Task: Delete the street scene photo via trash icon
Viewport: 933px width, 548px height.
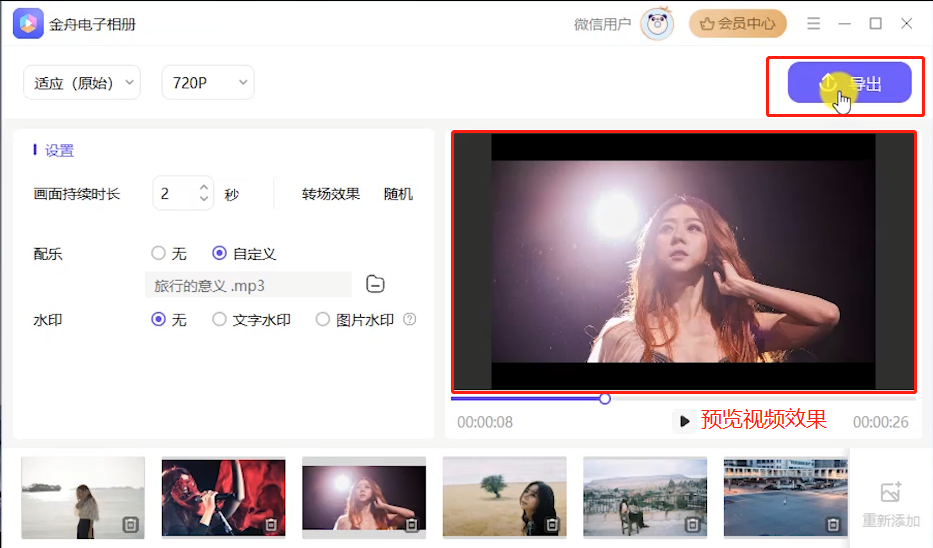Action: click(833, 524)
